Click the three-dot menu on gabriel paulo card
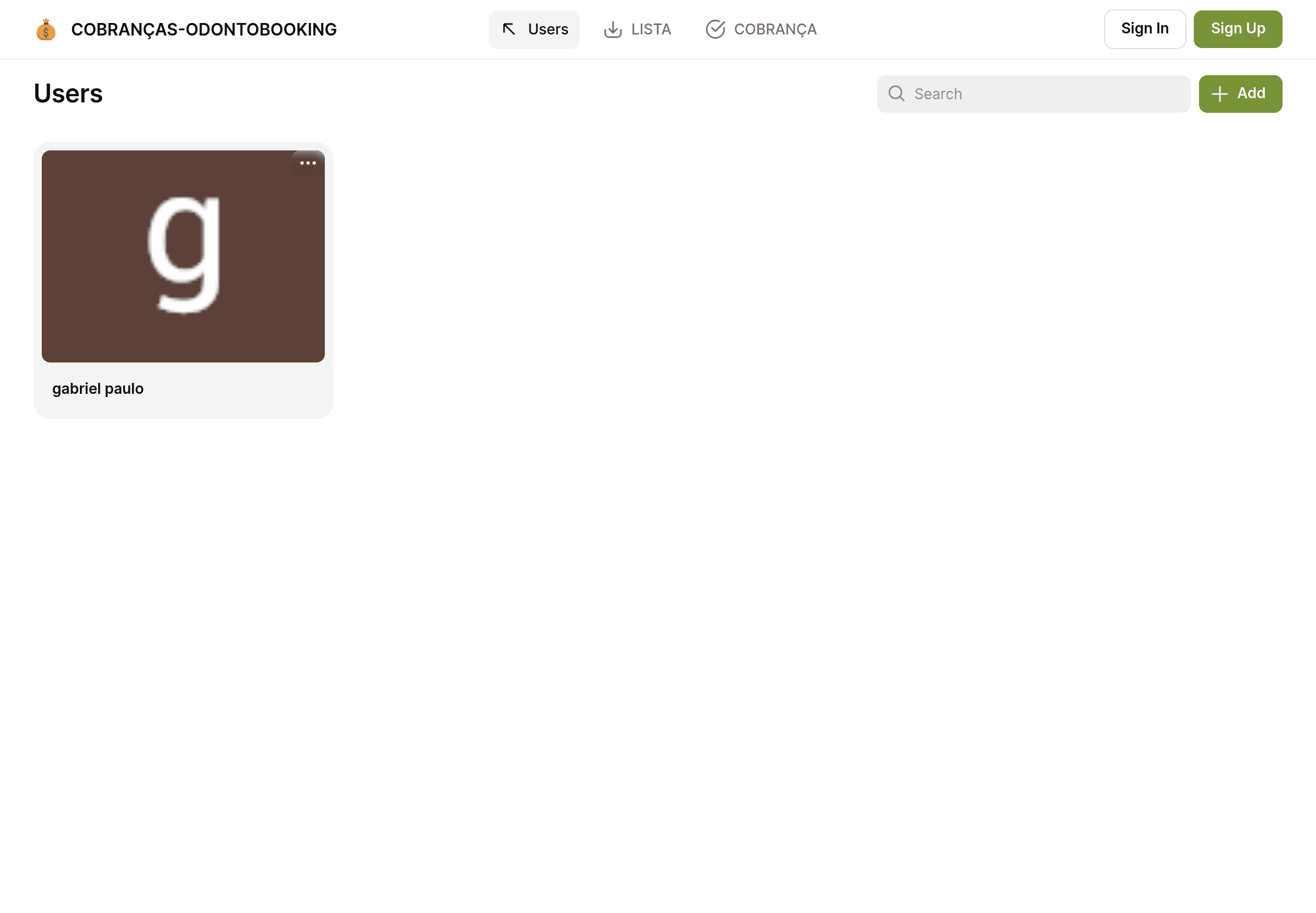 308,163
